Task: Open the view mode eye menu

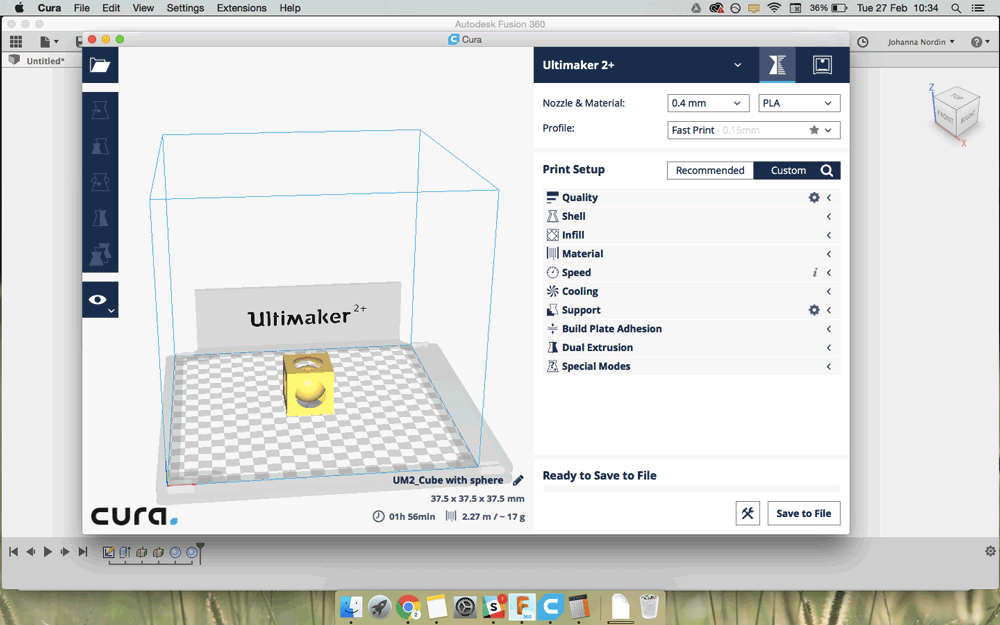Action: 100,300
